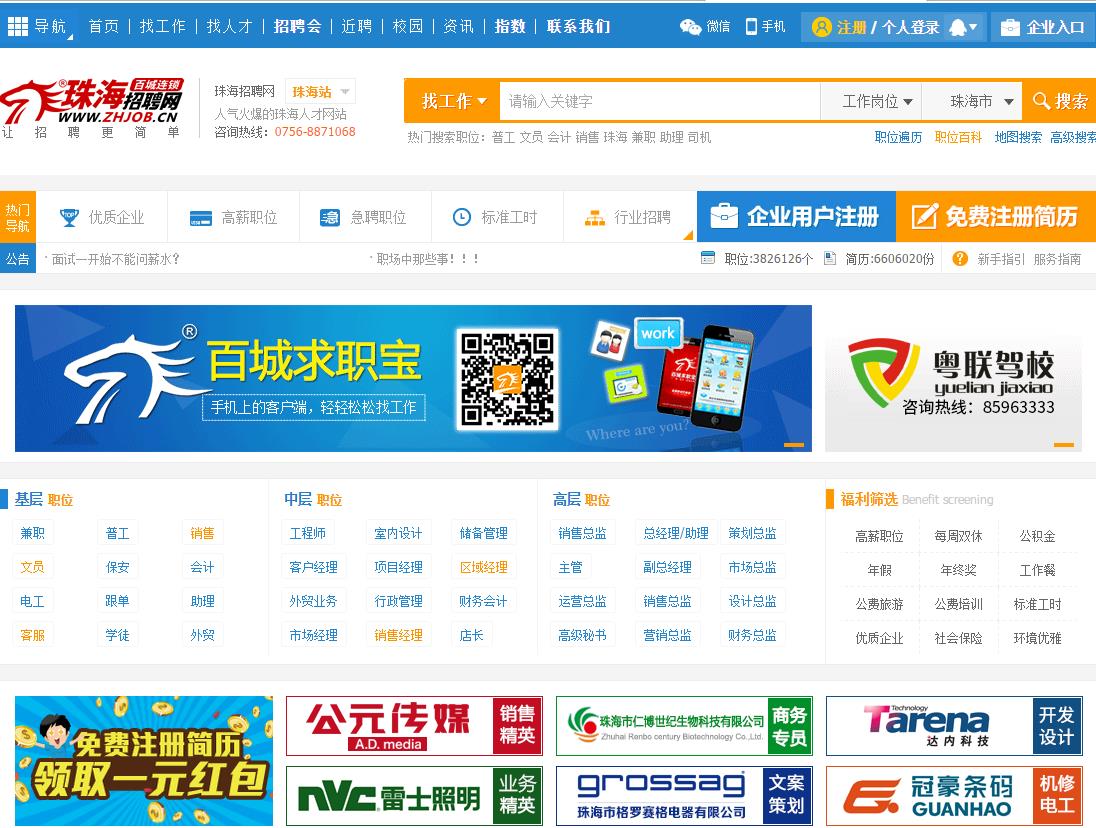Screen dimensions: 1096x828
Task: Filter by 公费培训 benefit
Action: 958,604
